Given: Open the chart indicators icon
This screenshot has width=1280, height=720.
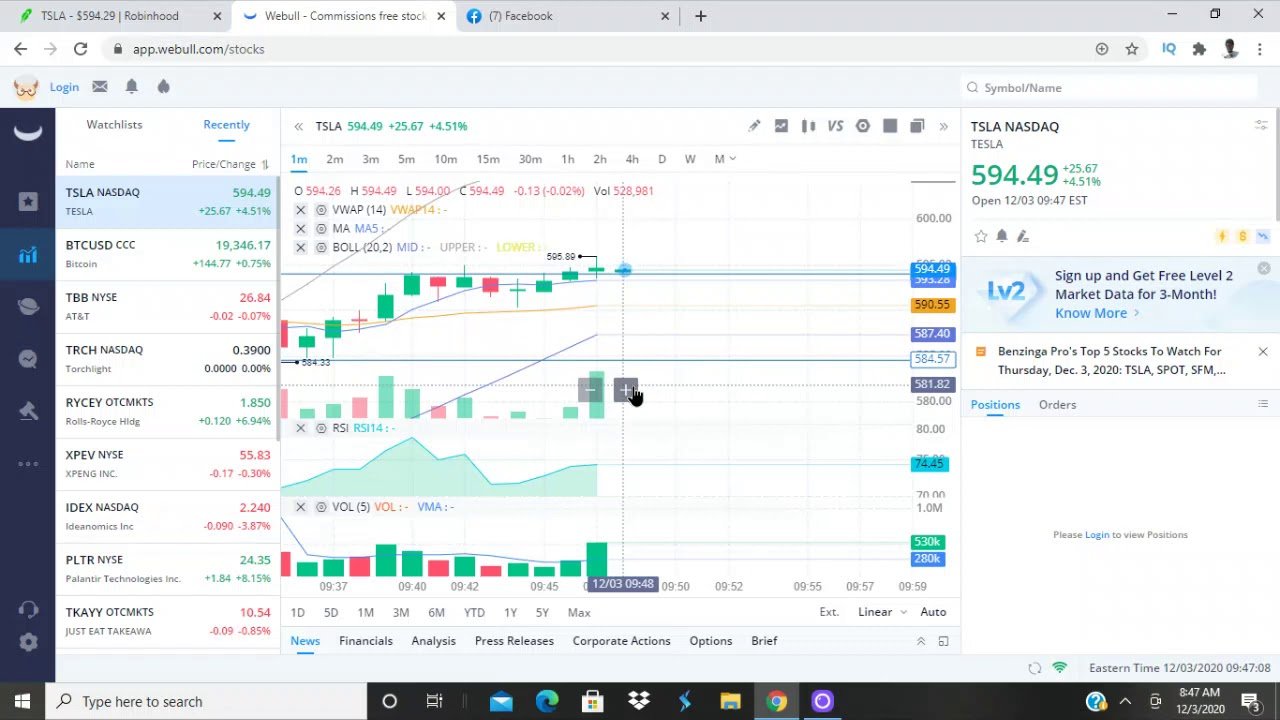Looking at the screenshot, I should pos(781,126).
